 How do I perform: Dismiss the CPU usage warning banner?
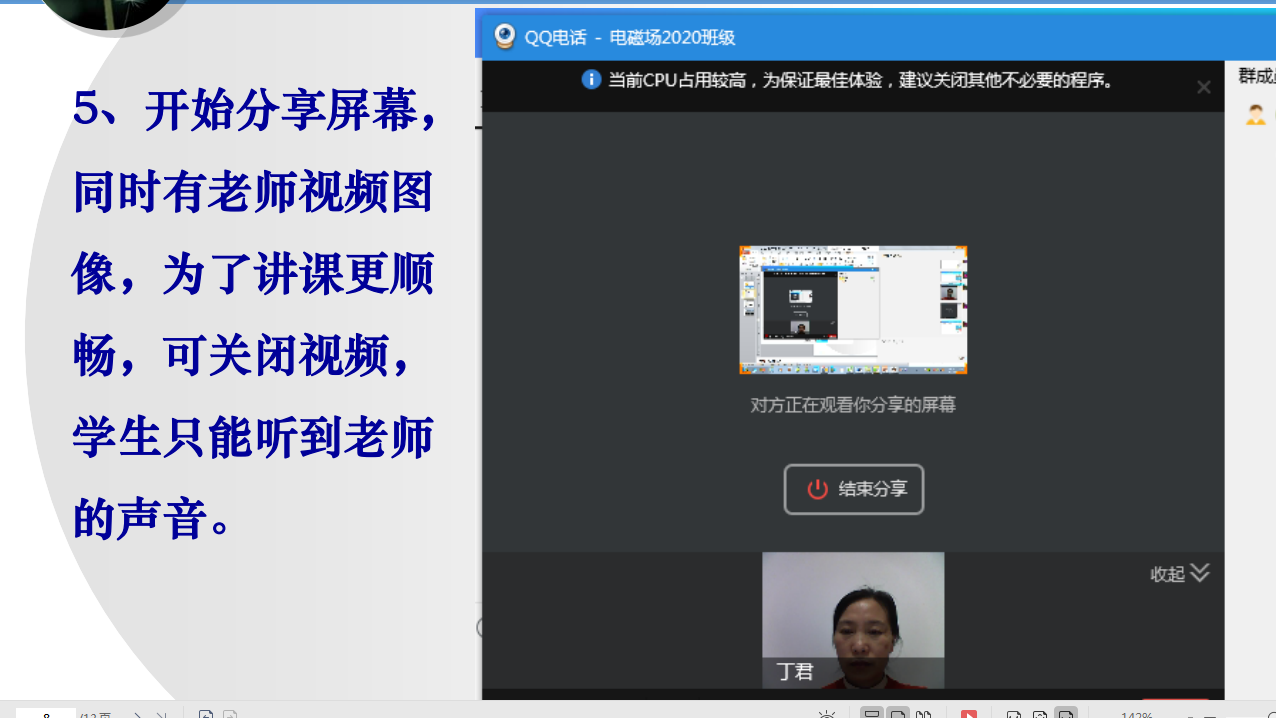coord(1204,88)
